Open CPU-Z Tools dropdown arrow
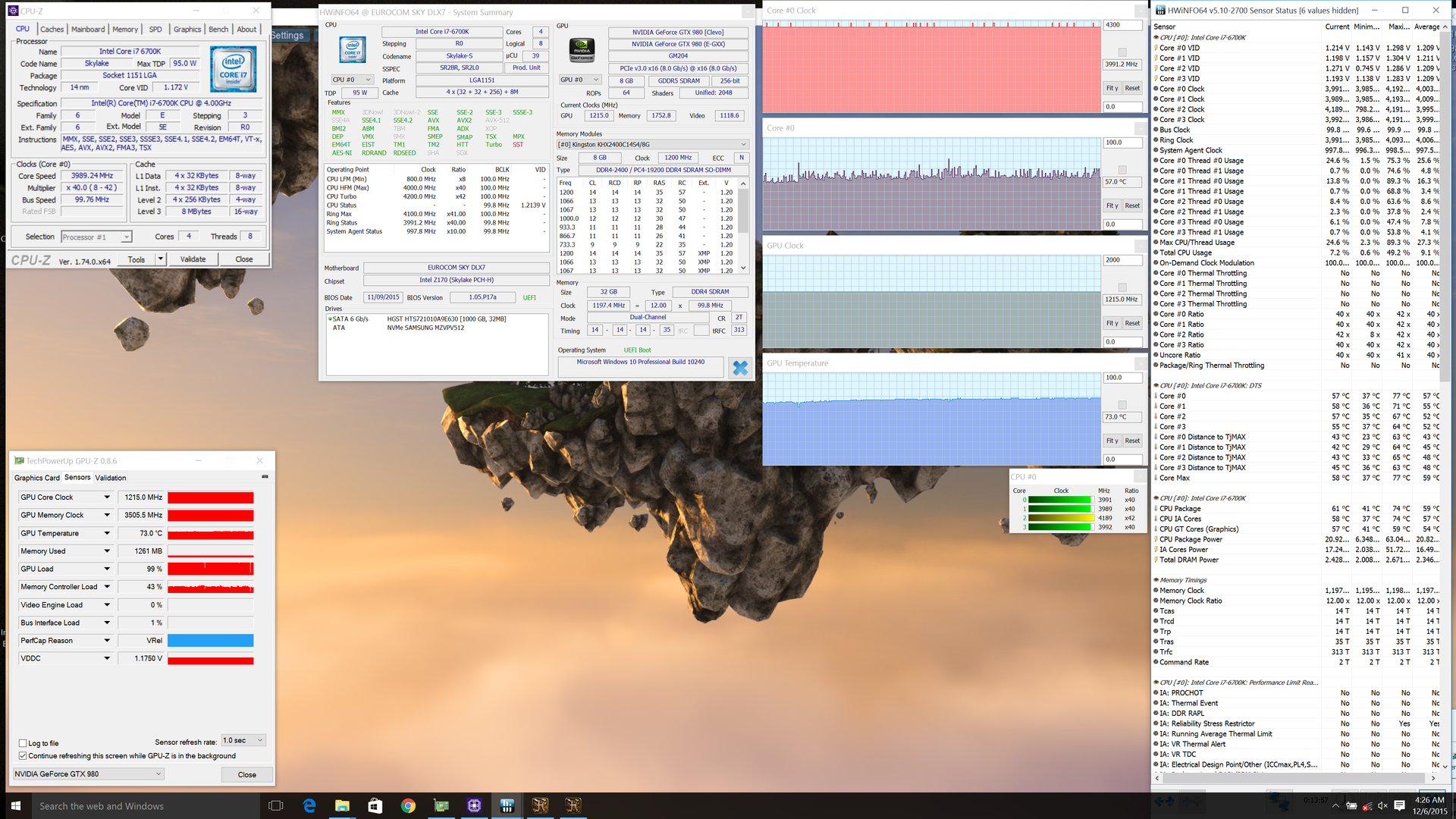1456x819 pixels. tap(160, 259)
